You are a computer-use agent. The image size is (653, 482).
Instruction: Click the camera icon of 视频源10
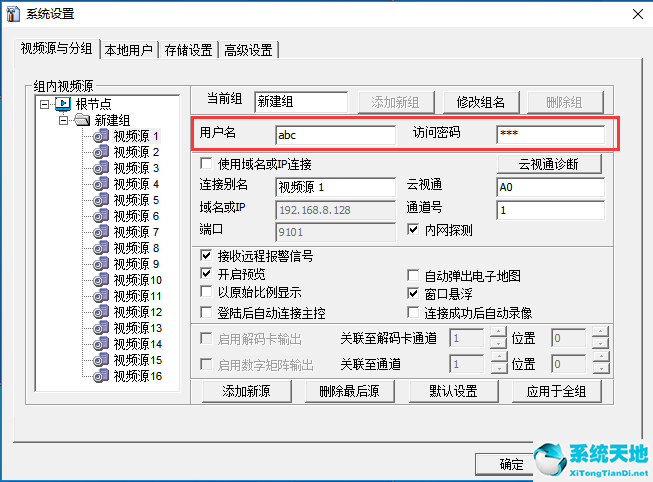[101, 280]
